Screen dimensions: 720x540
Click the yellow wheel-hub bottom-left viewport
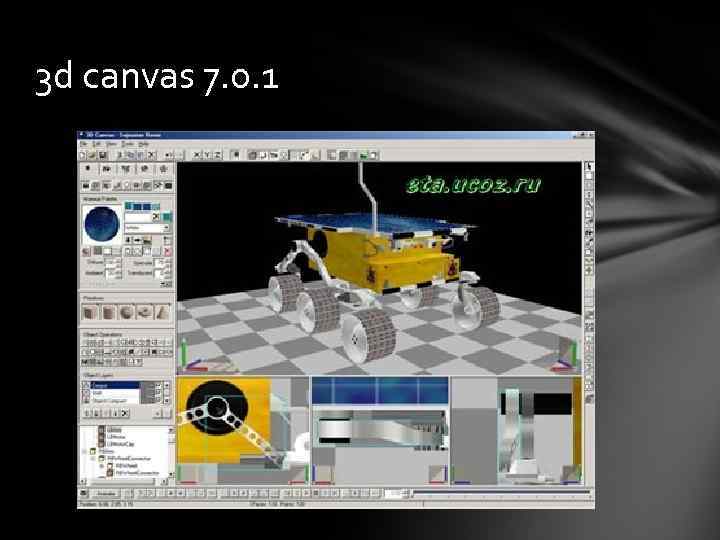point(242,431)
